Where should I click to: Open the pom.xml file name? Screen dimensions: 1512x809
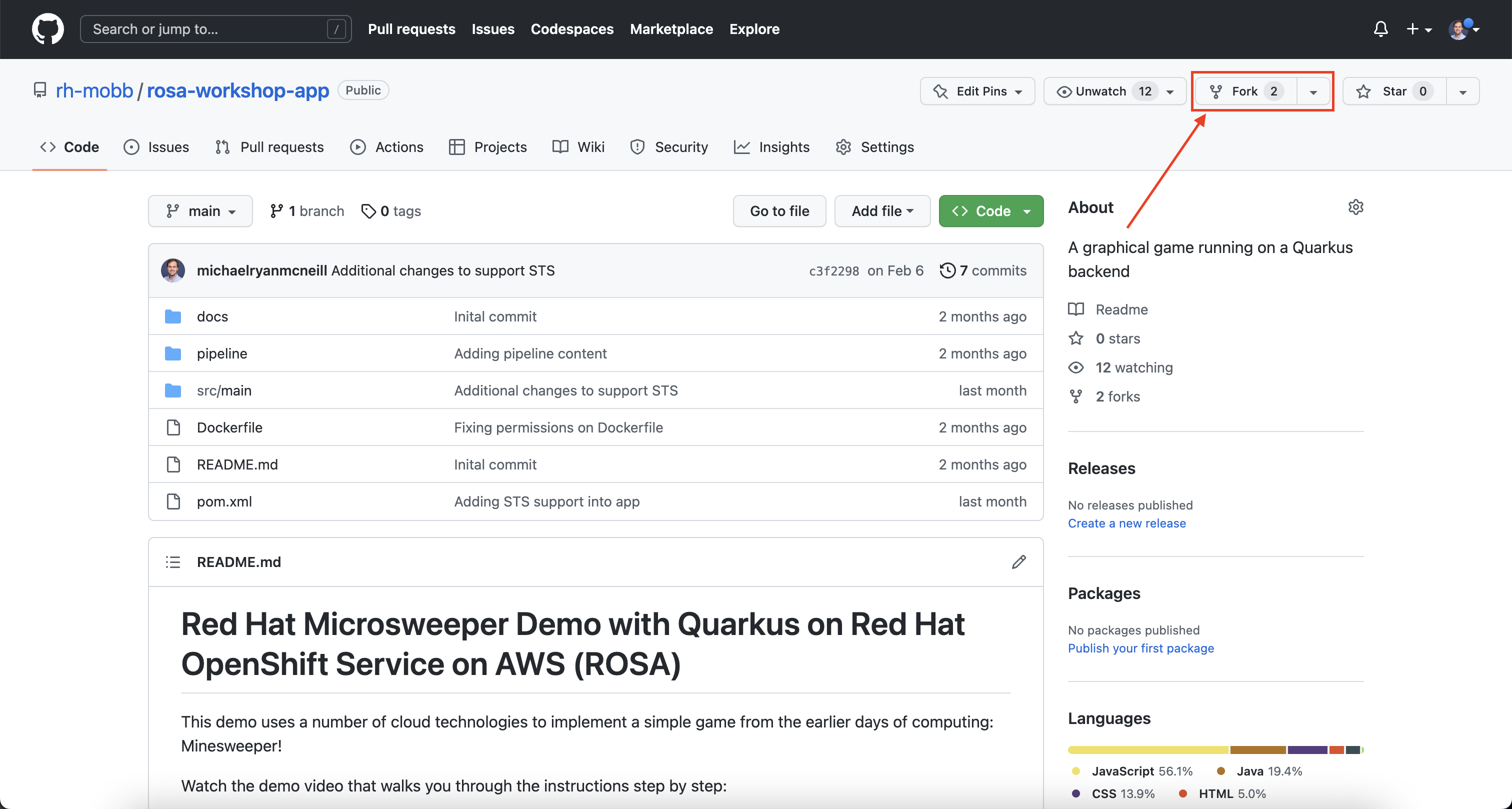pos(224,501)
